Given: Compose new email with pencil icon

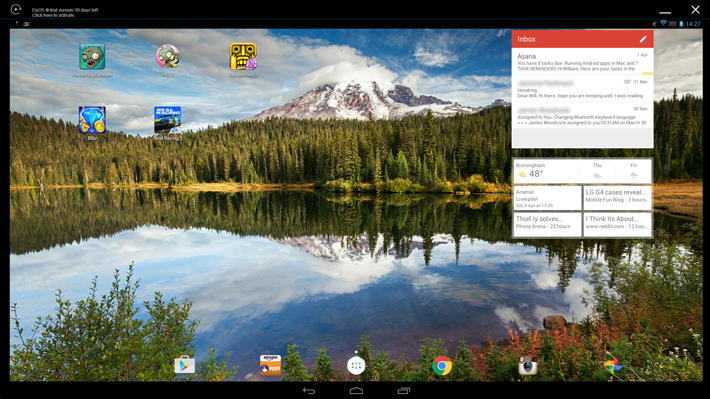Looking at the screenshot, I should tap(643, 39).
